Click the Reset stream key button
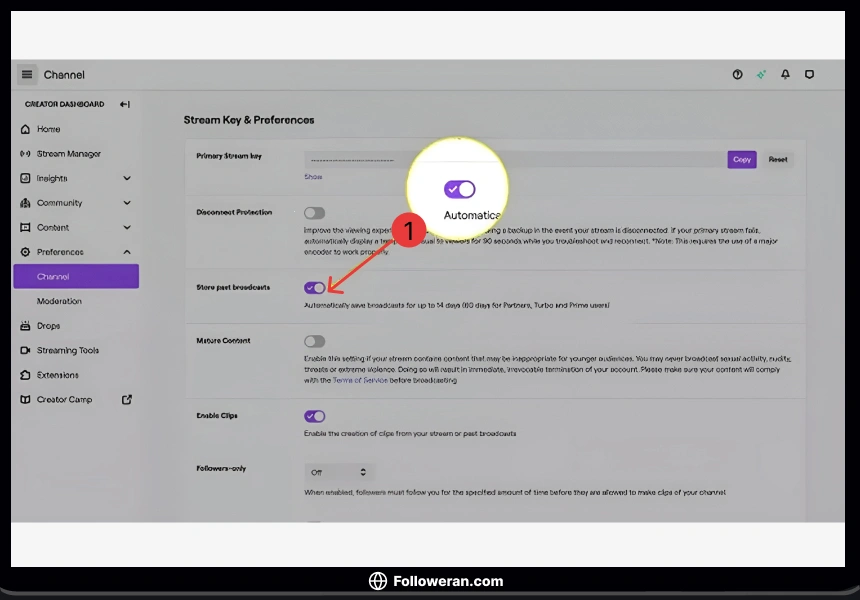 pos(778,160)
